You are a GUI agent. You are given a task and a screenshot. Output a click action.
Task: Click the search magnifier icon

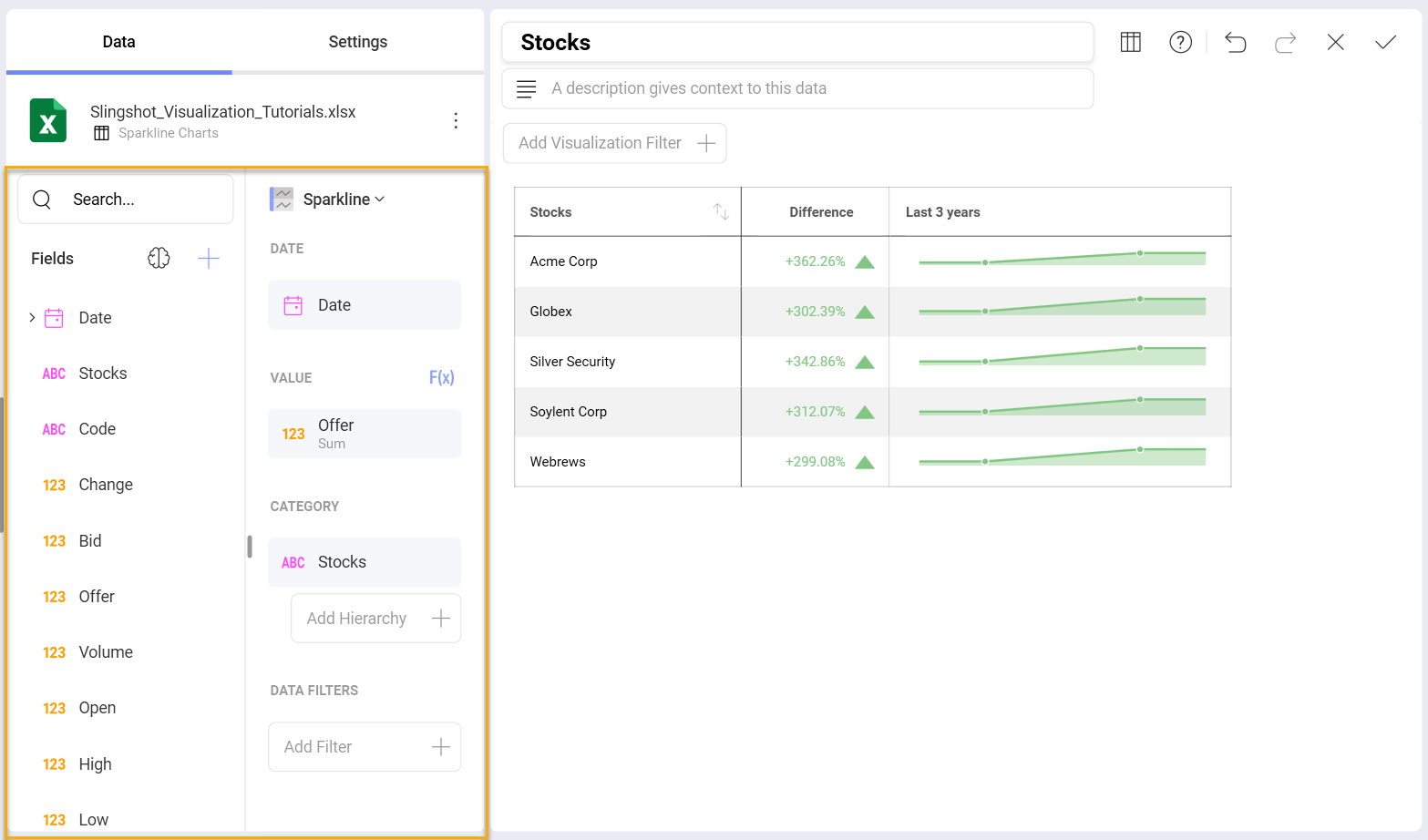point(42,200)
